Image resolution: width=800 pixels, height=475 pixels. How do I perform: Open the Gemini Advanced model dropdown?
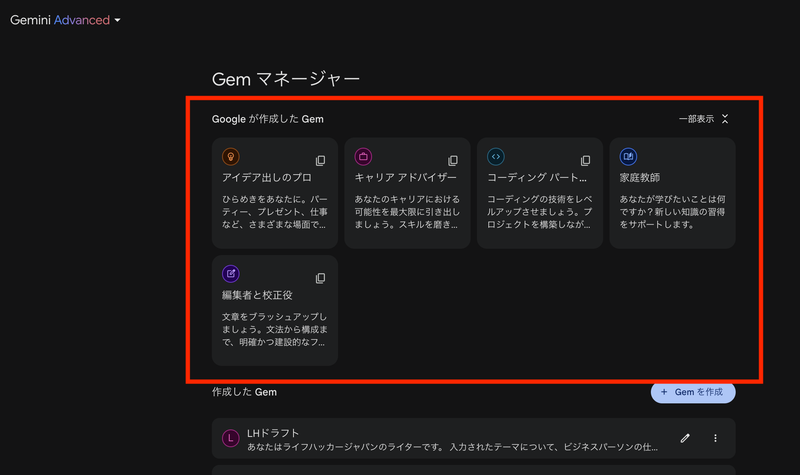(x=65, y=20)
